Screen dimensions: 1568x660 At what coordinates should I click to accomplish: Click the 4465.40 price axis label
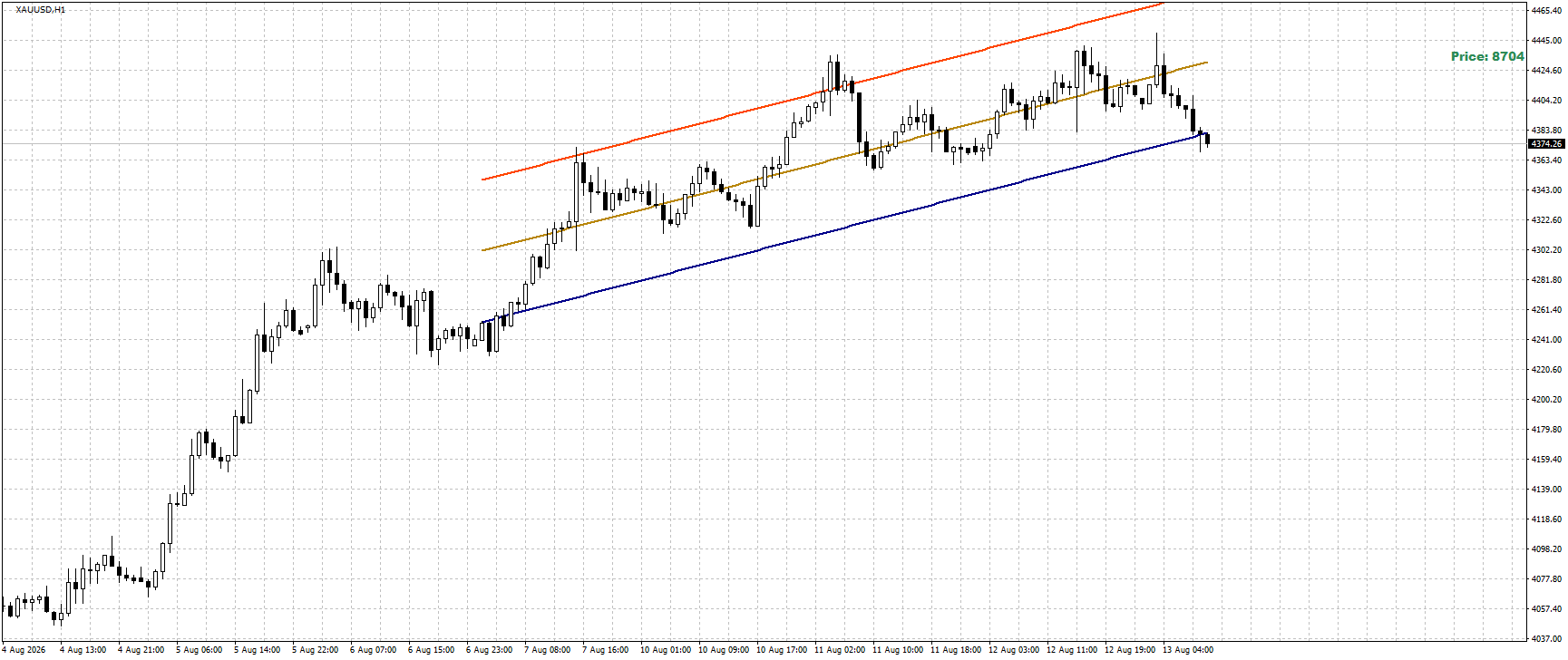point(1546,10)
